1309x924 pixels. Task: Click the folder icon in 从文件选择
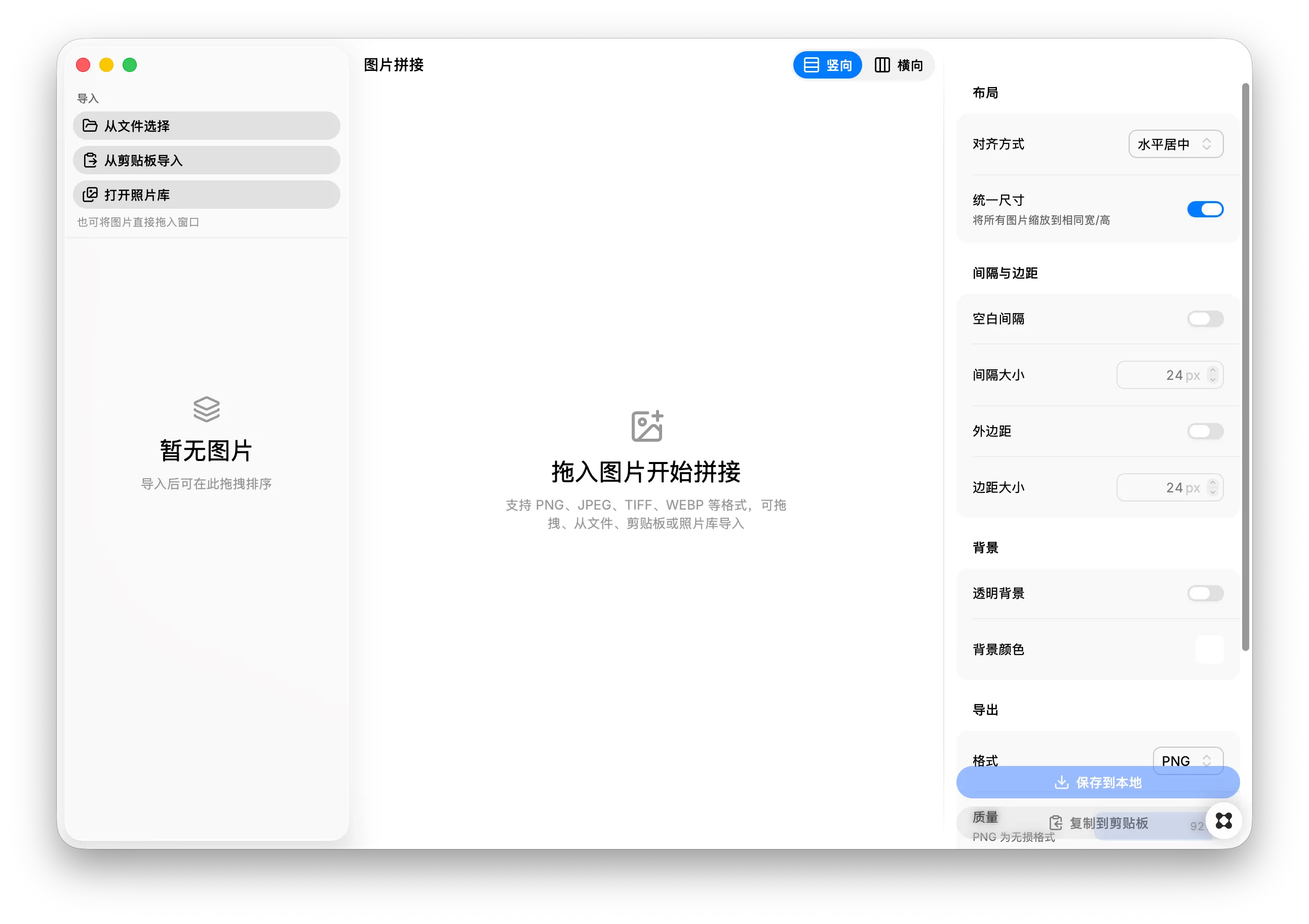click(x=90, y=126)
